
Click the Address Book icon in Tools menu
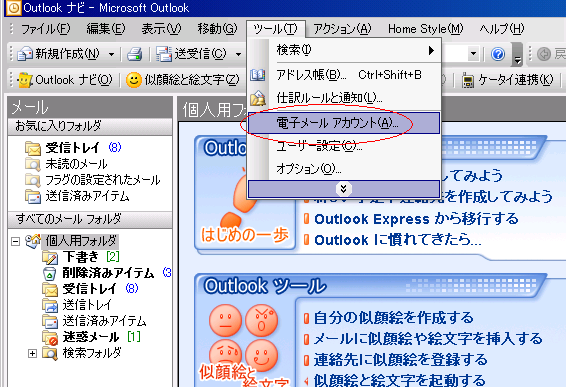tap(258, 75)
